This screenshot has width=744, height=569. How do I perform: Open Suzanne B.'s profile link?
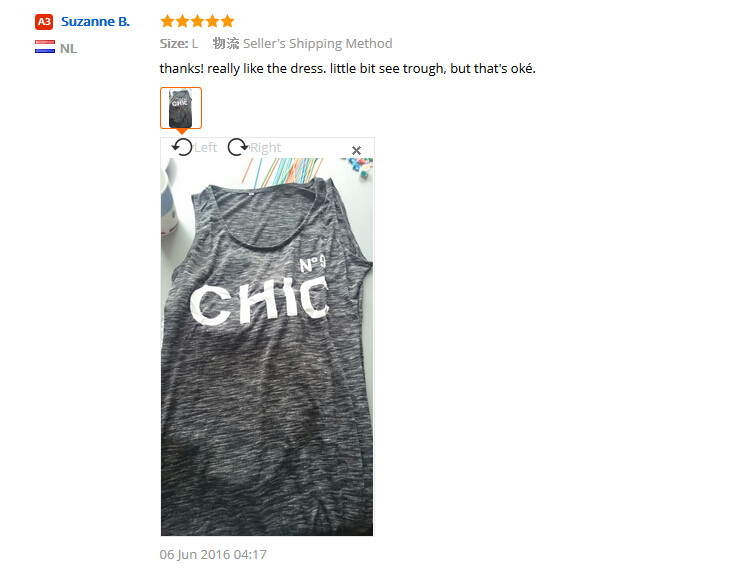[95, 22]
